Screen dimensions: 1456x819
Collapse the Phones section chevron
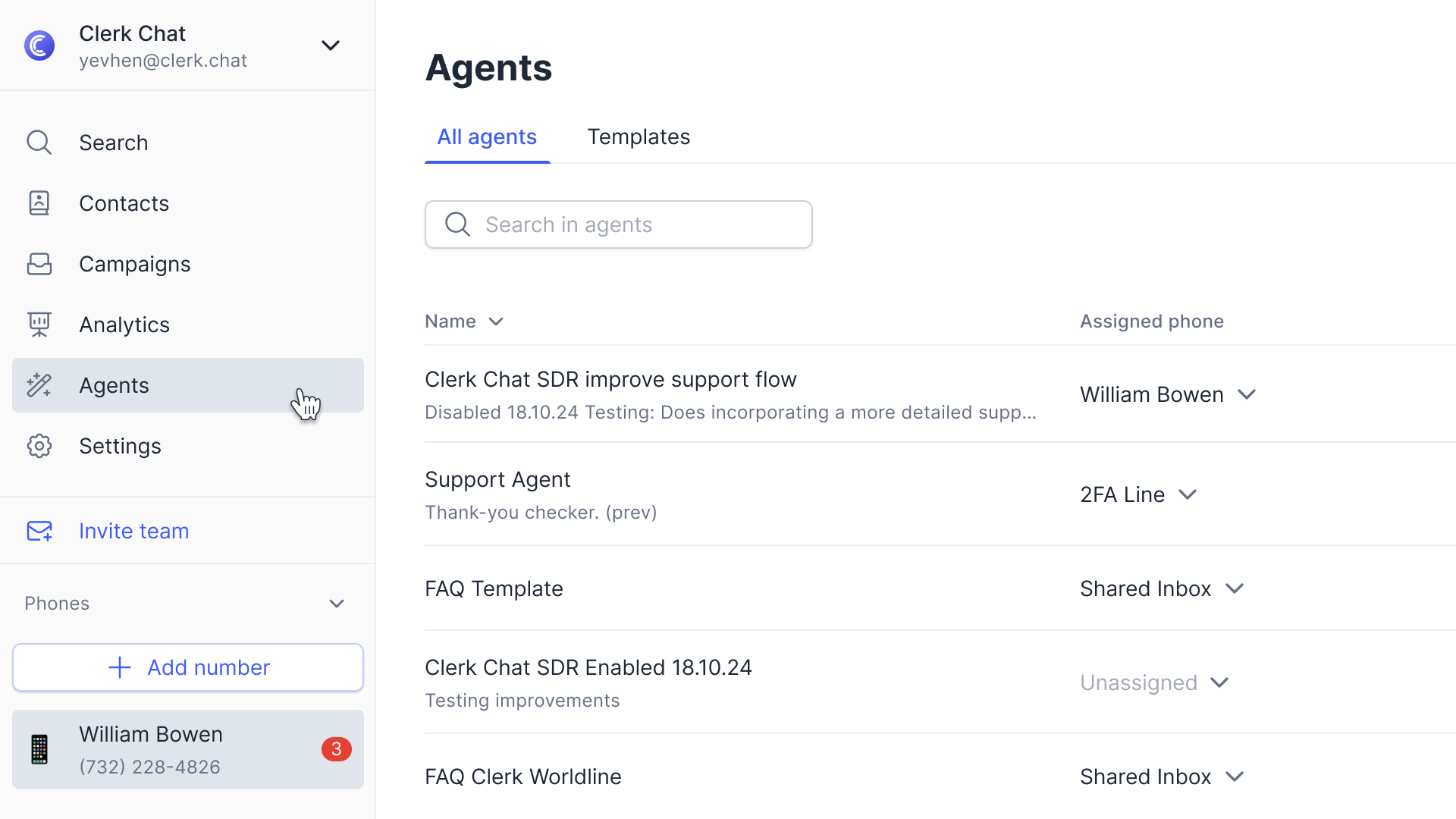[337, 604]
